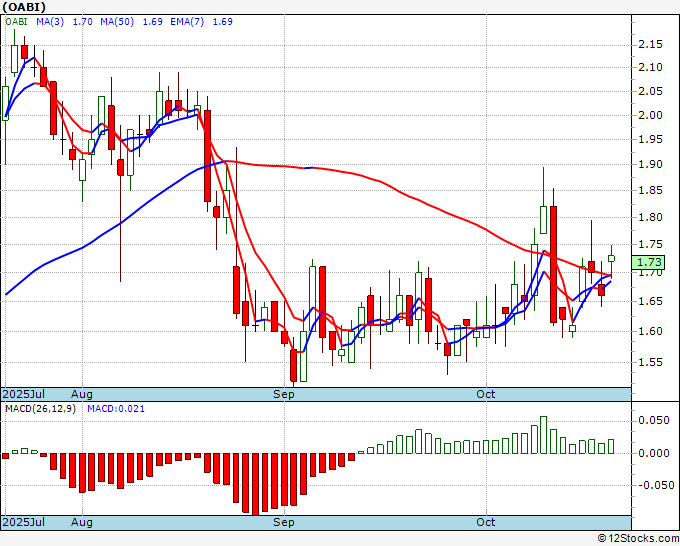
Task: Click the MA(50) legend label
Action: [x=117, y=21]
